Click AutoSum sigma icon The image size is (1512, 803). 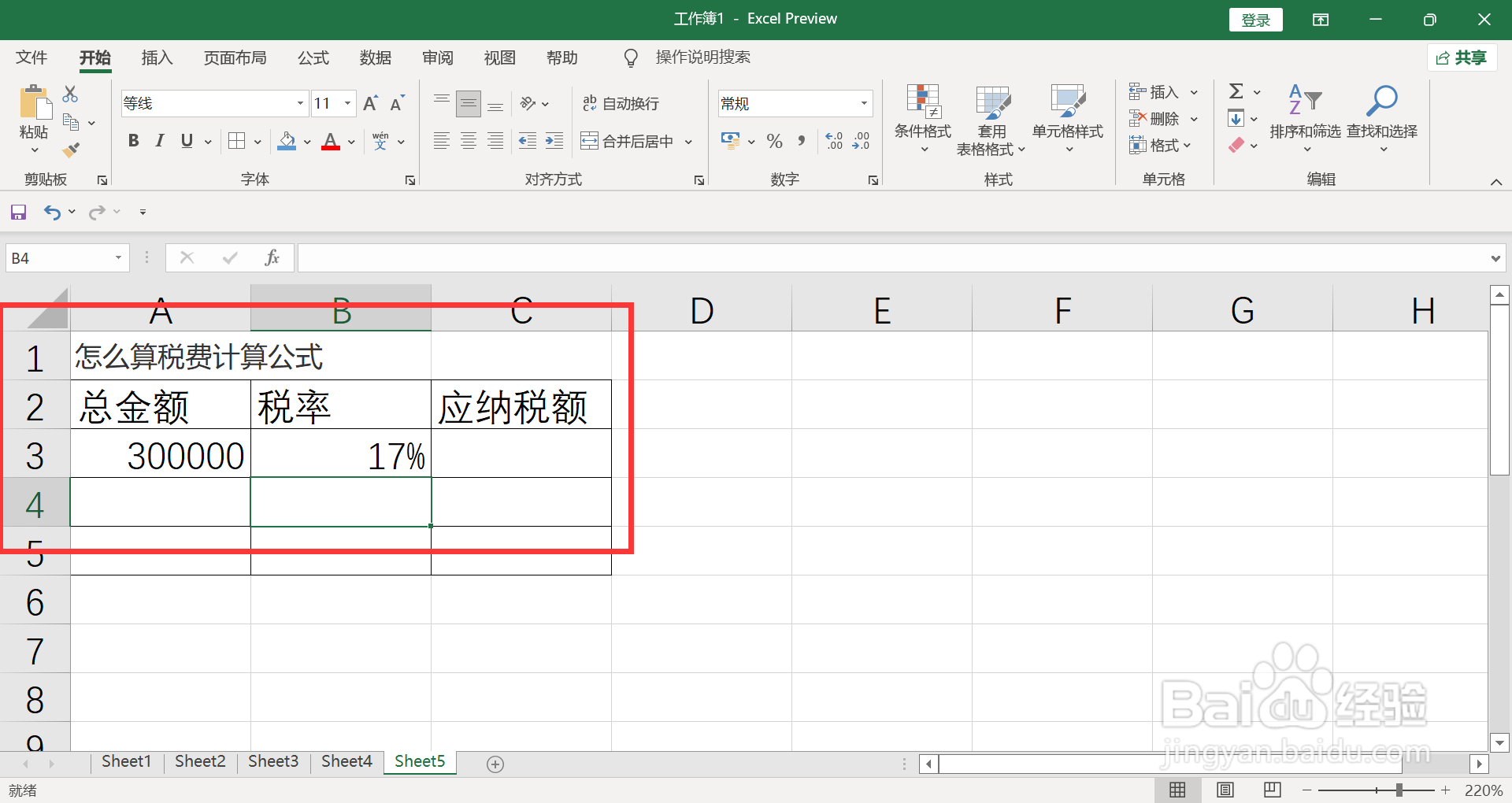1236,91
